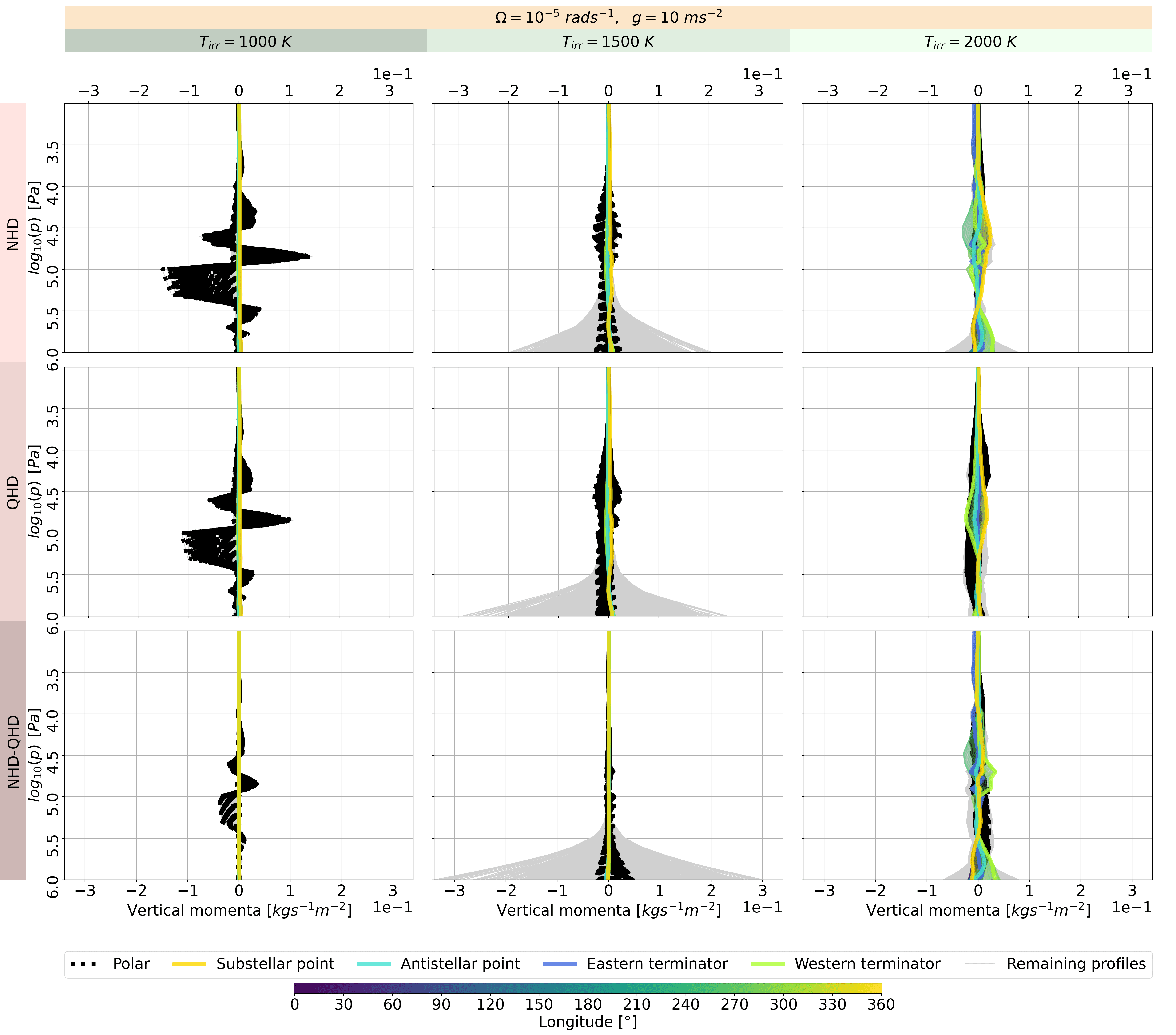Click the colorbar tick label 150
Viewport: 1176px width, 1035px height.
[x=539, y=1004]
